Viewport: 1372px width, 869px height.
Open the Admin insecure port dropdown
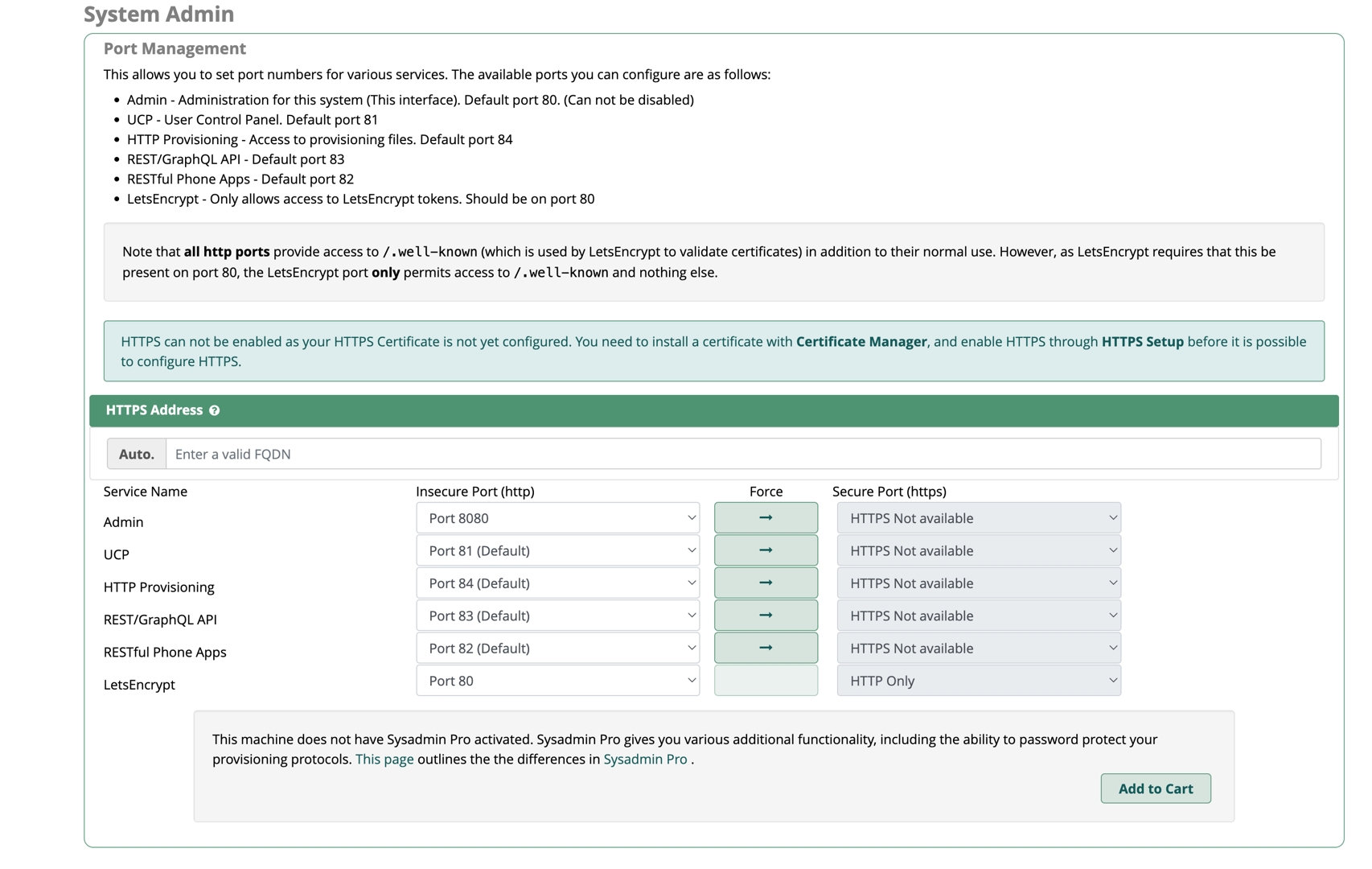pos(557,518)
